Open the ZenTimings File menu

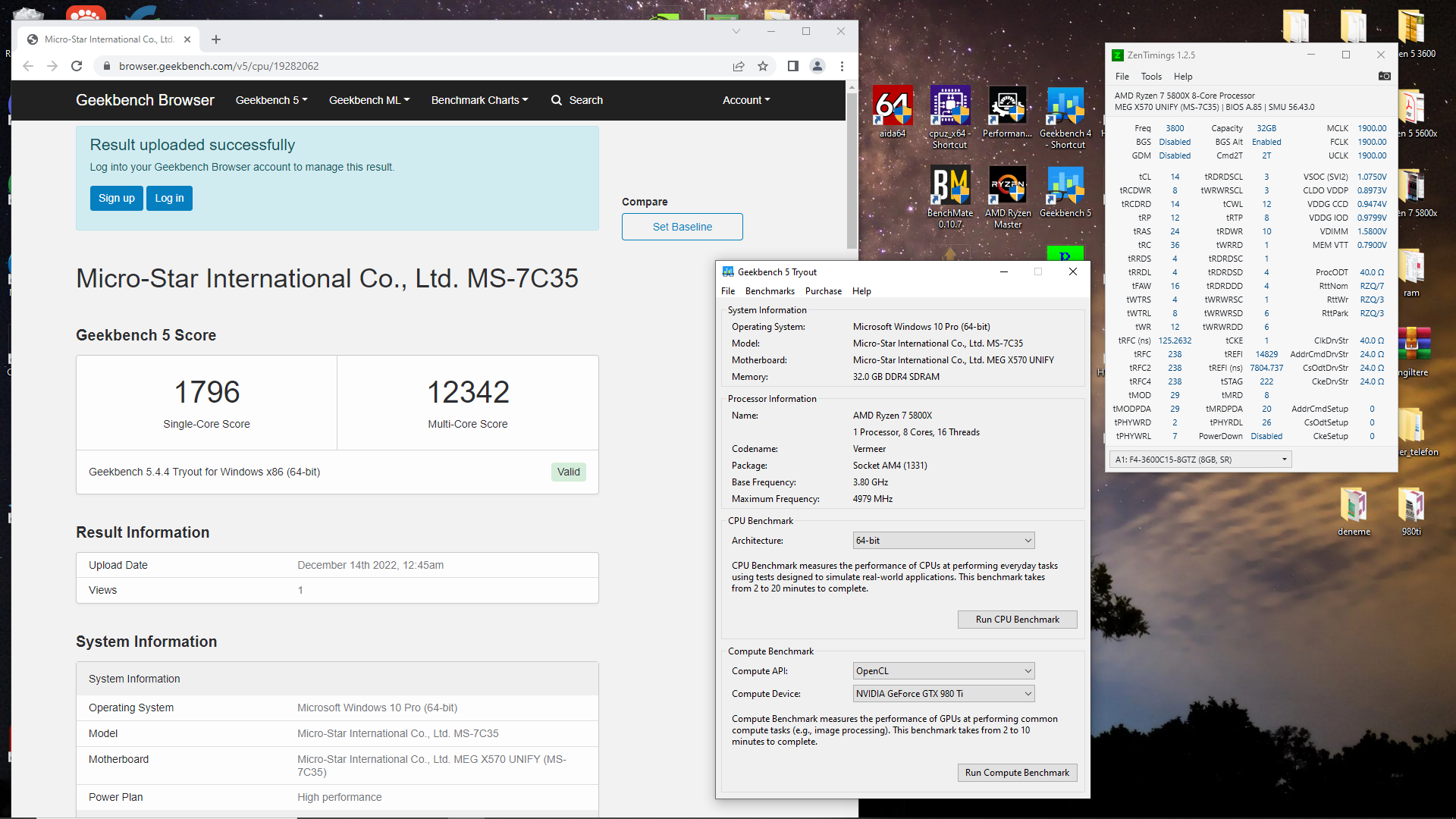click(x=1122, y=77)
